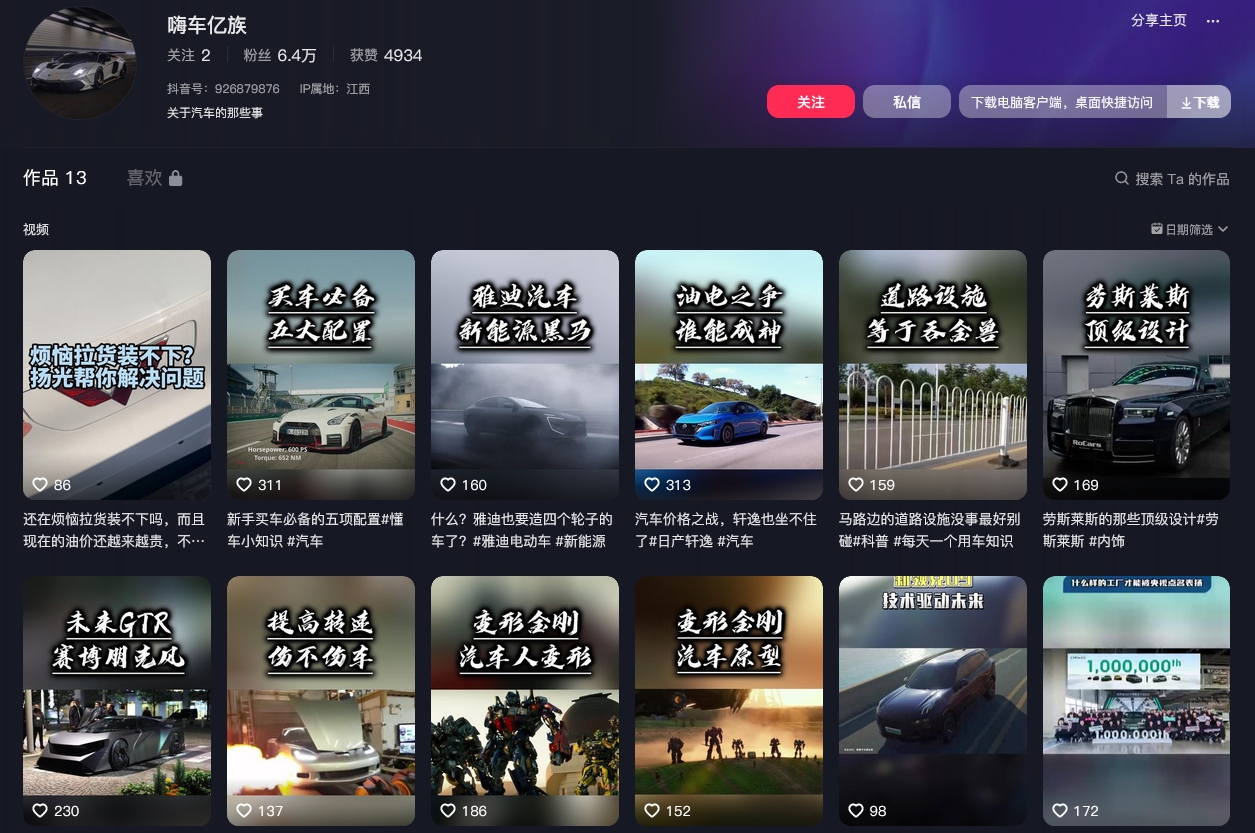Switch to the 喜欢 tab
Screen dimensions: 1255x833
click(154, 178)
